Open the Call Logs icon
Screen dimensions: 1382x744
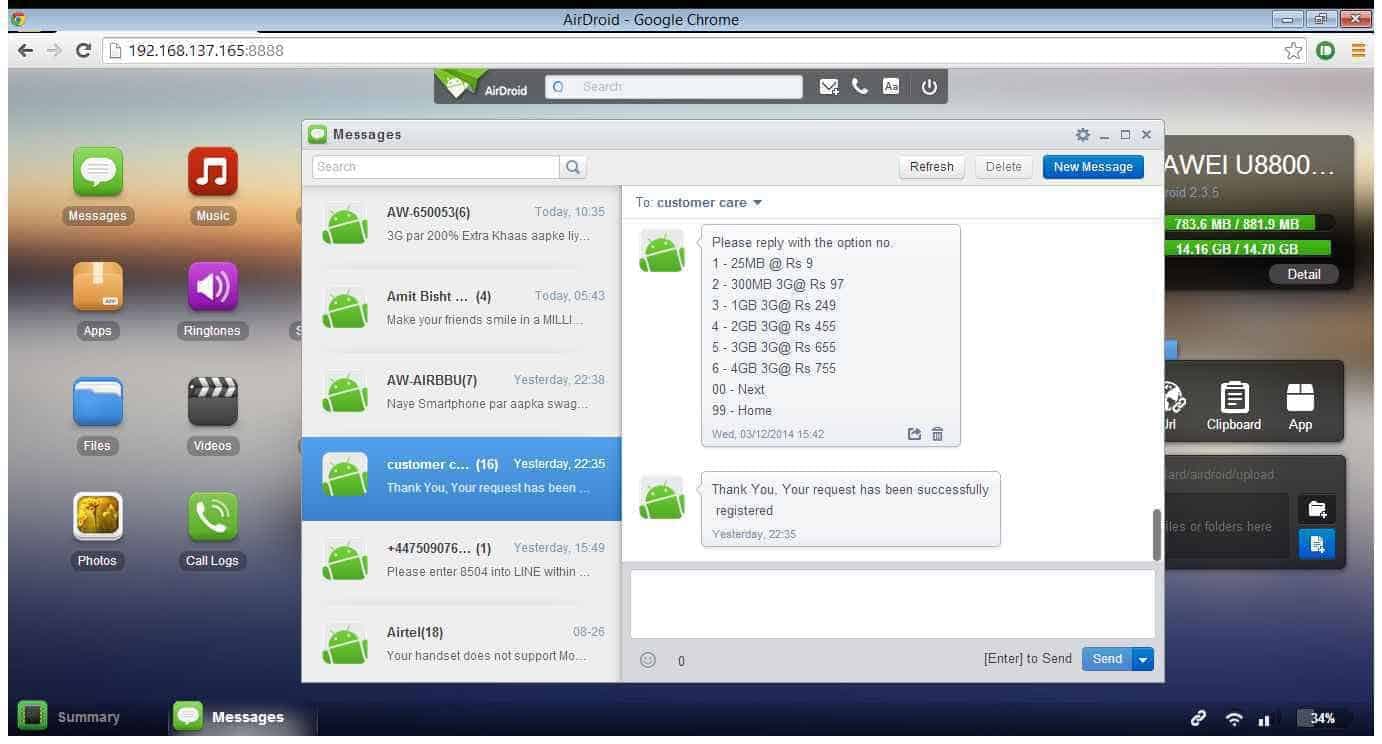pyautogui.click(x=212, y=517)
